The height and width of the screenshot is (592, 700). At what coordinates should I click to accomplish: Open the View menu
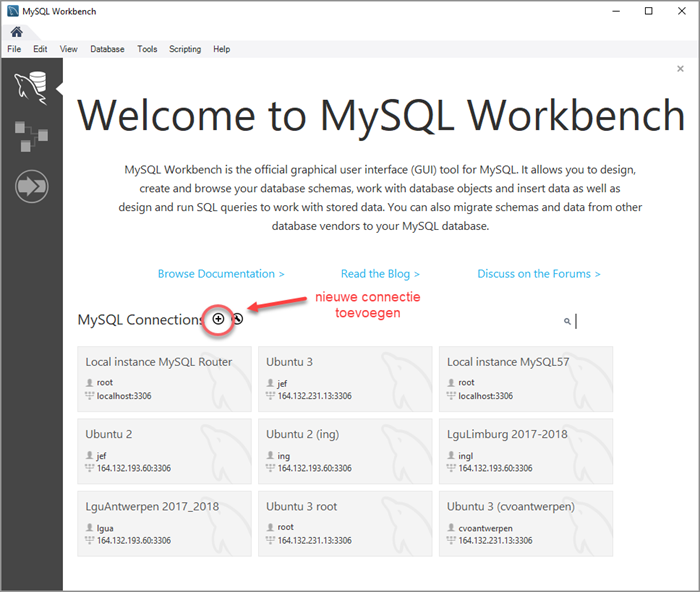pyautogui.click(x=68, y=49)
